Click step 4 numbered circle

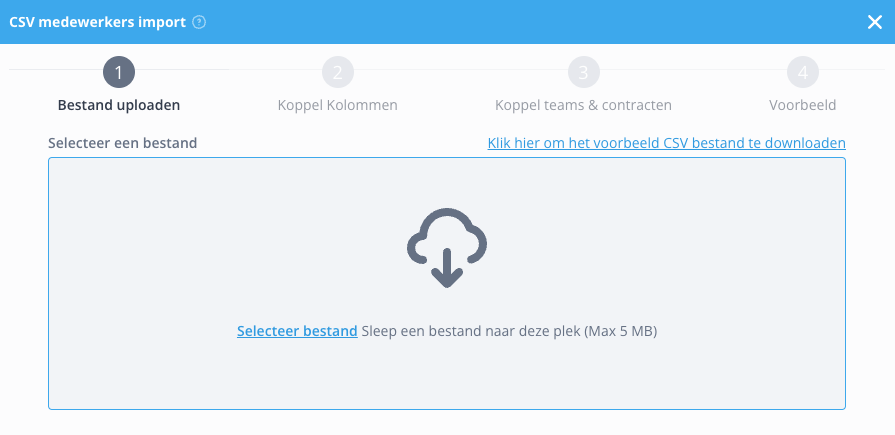point(803,72)
